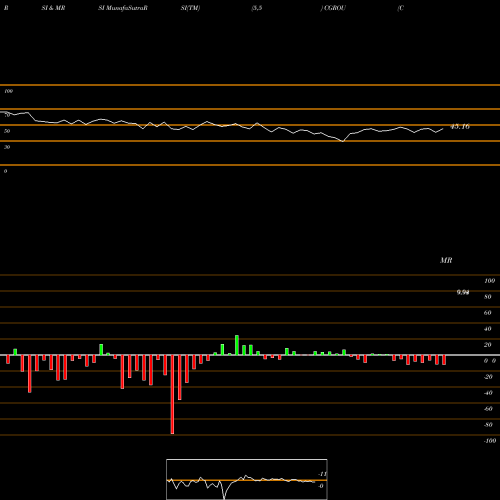Click the '(5,5' parameter text
The height and width of the screenshot is (500, 500).
tap(257, 8)
